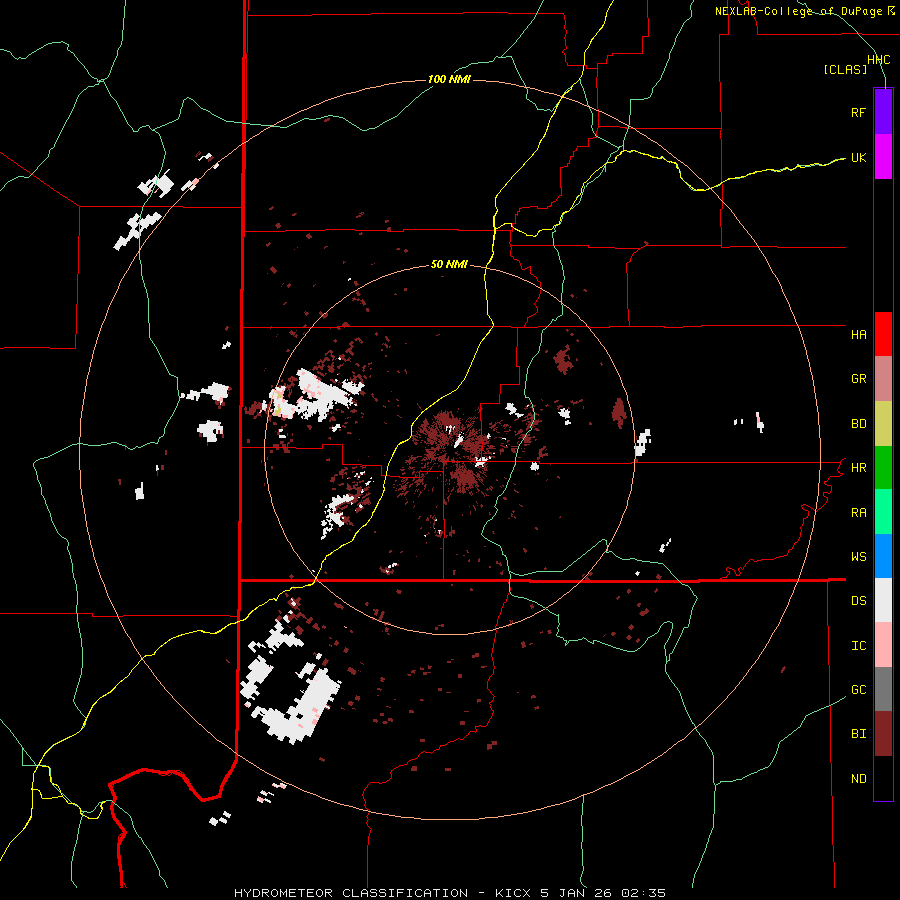Click the BI legend label
Image resolution: width=900 pixels, height=900 pixels.
858,734
